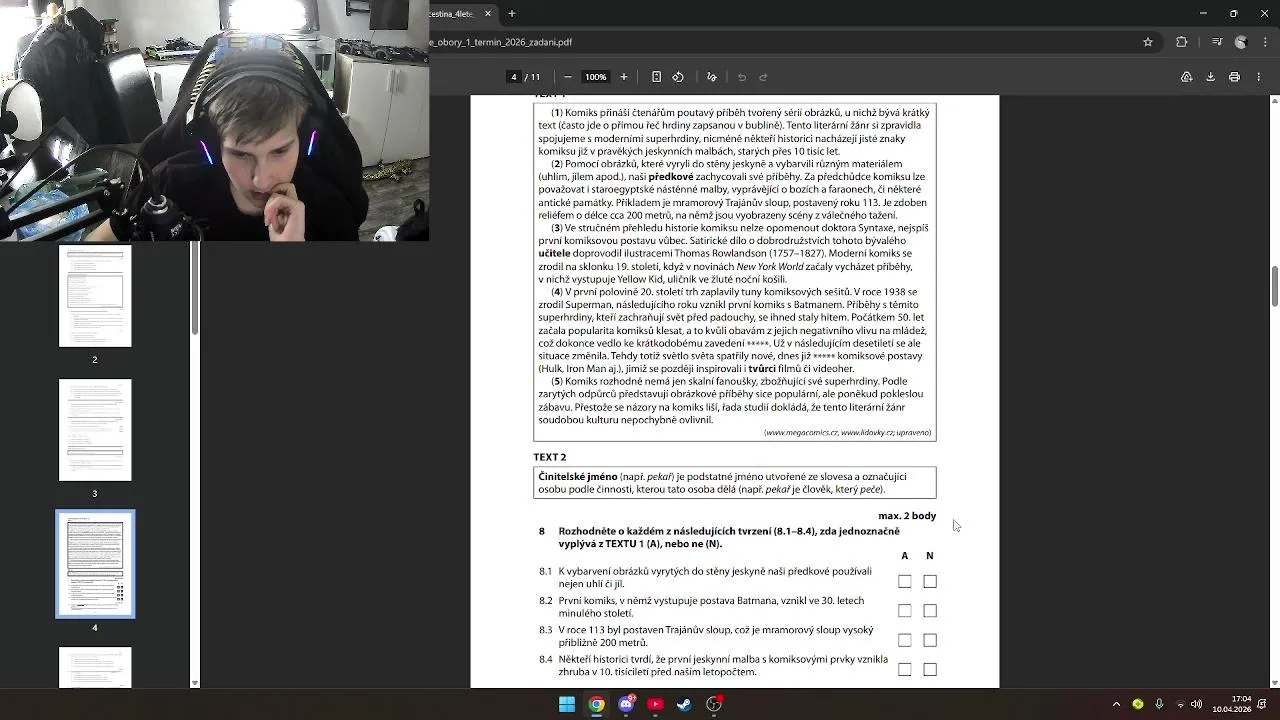This screenshot has height=720, width=1280.
Task: Select page 4 thumbnail
Action: (95, 564)
